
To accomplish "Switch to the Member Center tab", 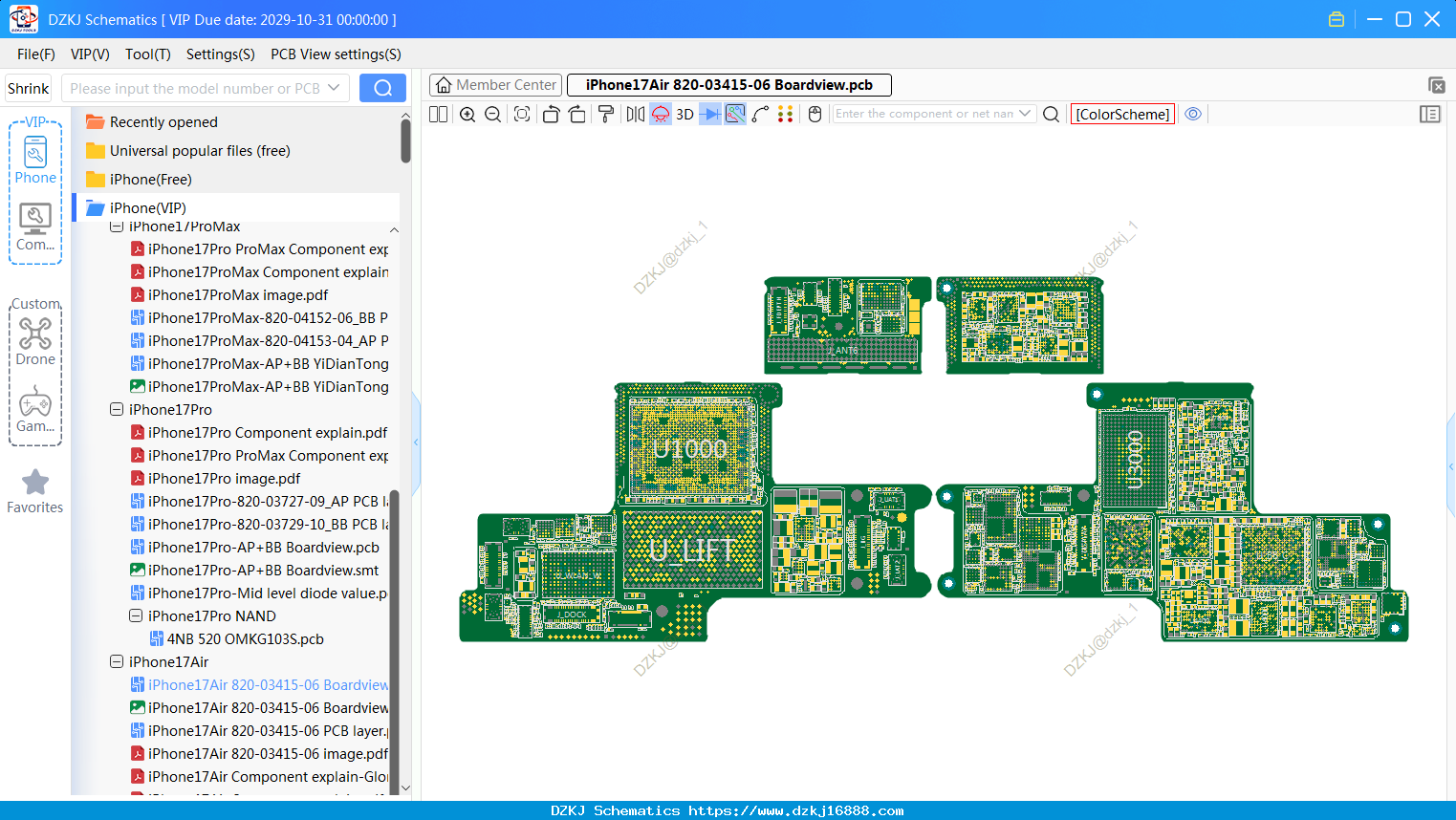I will pyautogui.click(x=495, y=85).
